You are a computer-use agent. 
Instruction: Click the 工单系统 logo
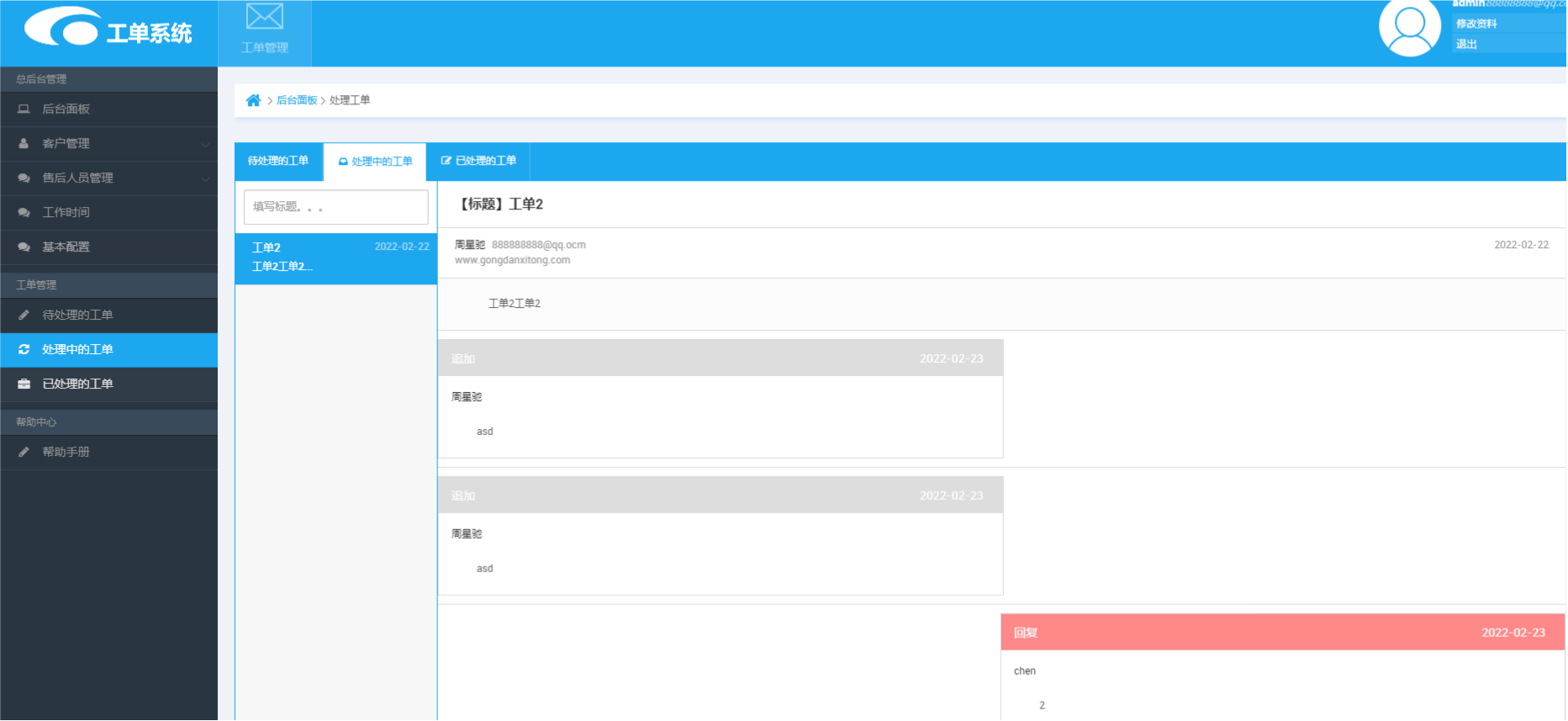(108, 30)
